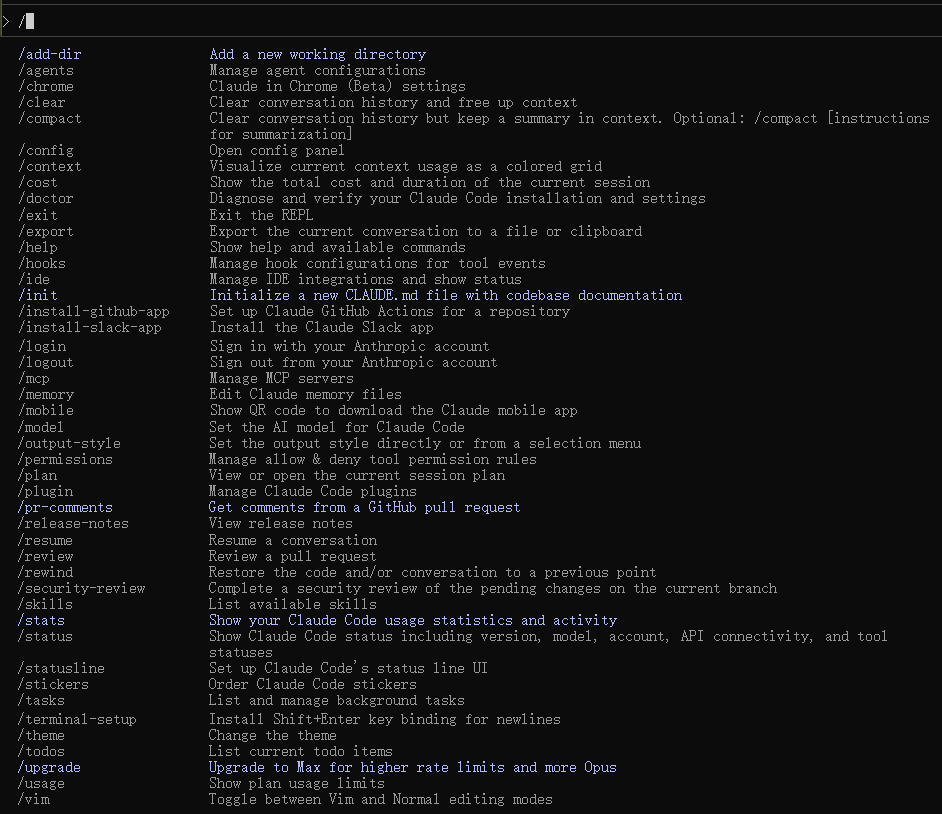Select the /compact command
Screen dimensions: 942x814
point(50,118)
